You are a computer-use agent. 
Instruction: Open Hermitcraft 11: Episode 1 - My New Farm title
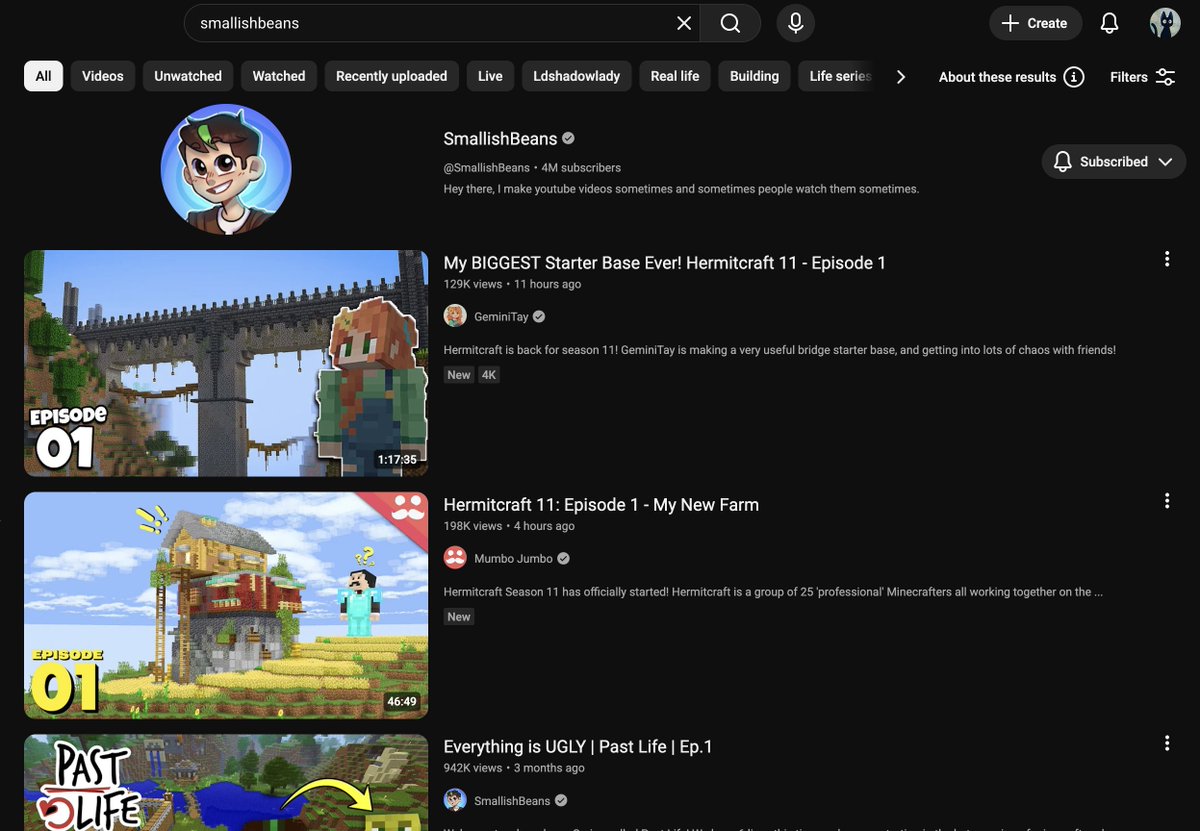[x=601, y=505]
